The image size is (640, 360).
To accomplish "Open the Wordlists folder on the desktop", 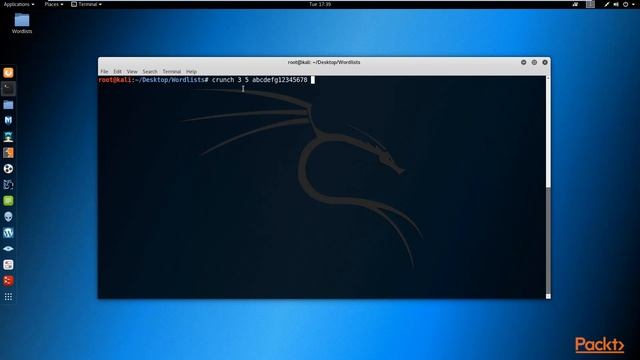I will click(22, 23).
